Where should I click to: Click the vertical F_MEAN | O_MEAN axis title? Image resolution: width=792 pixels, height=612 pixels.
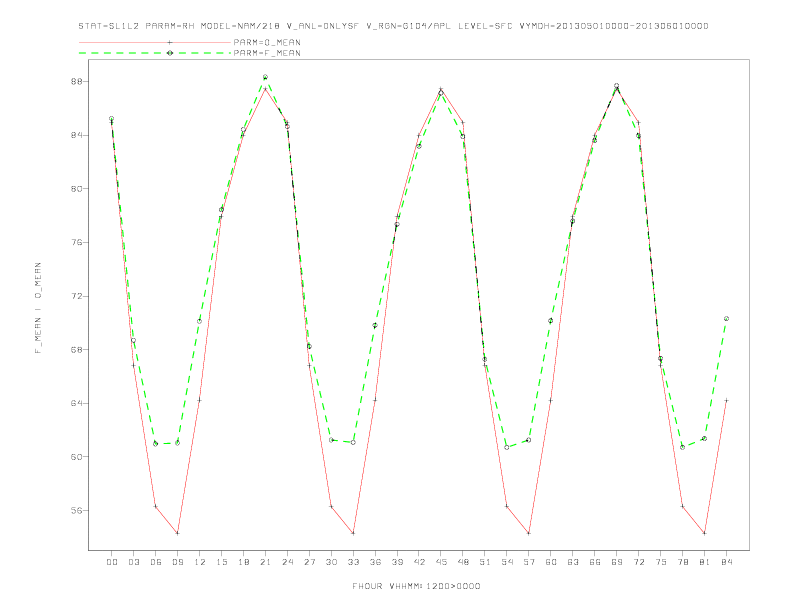coord(38,308)
